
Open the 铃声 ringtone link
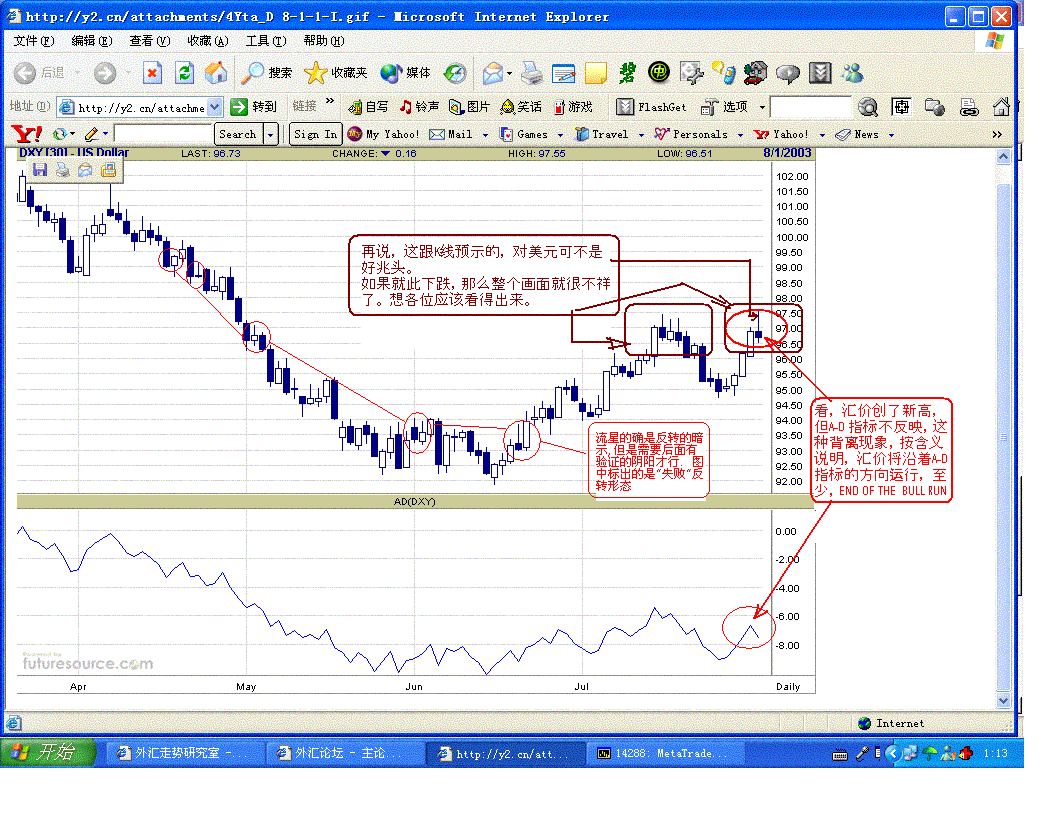click(419, 107)
